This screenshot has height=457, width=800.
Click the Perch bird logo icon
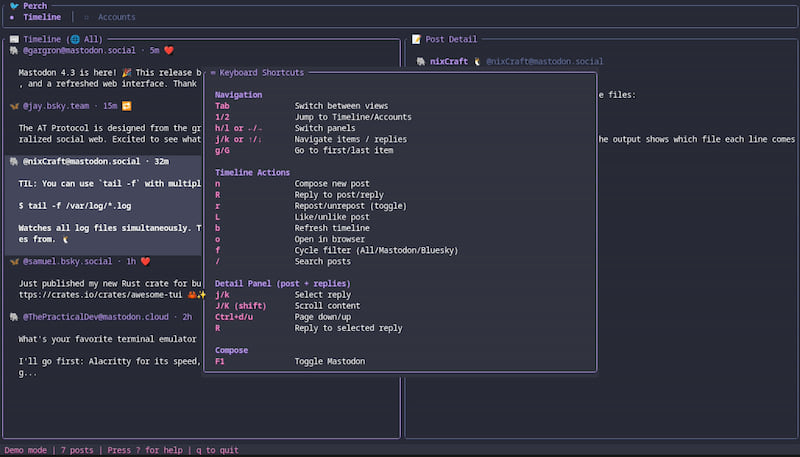pyautogui.click(x=14, y=6)
